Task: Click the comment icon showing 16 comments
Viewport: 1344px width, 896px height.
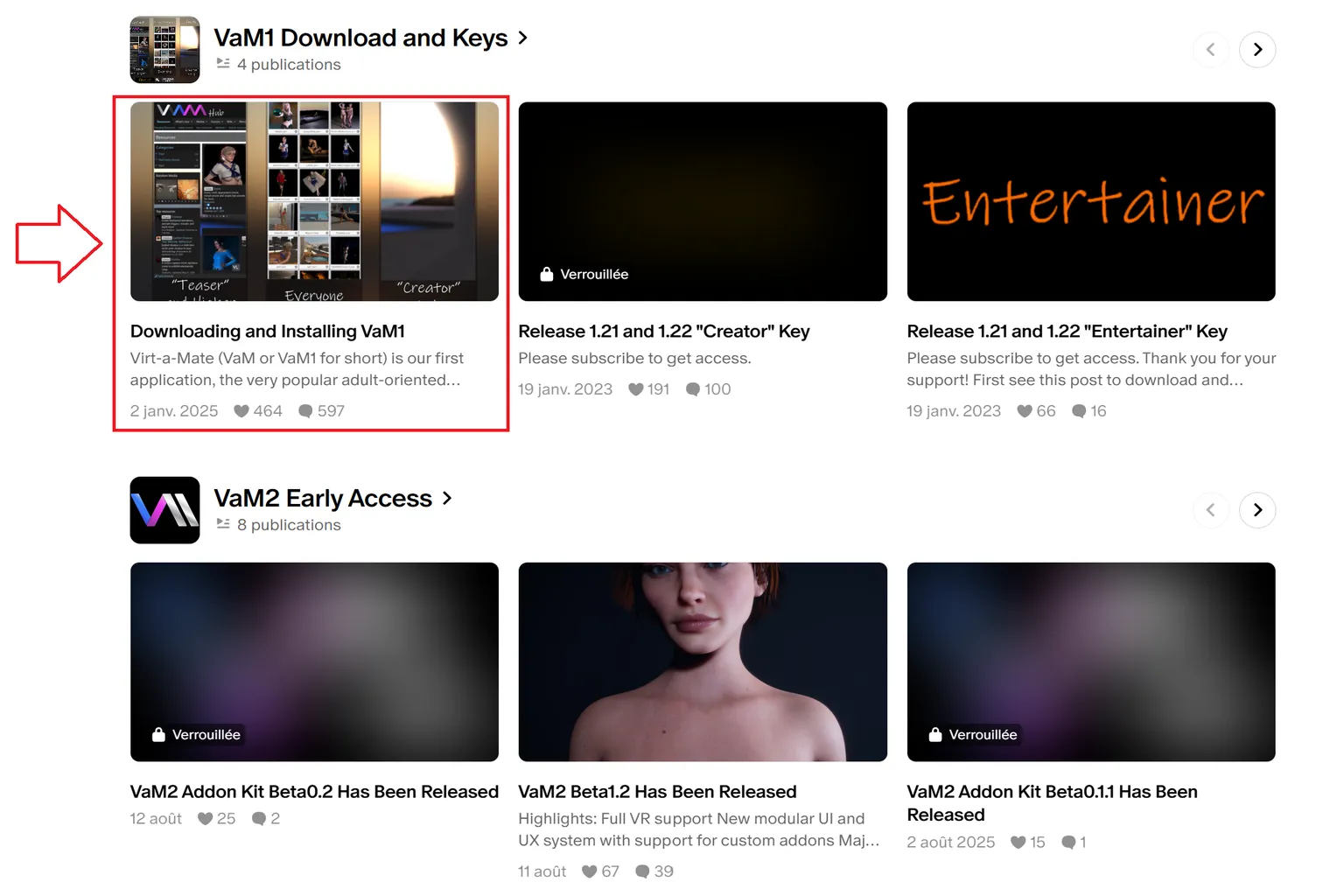Action: pyautogui.click(x=1079, y=411)
